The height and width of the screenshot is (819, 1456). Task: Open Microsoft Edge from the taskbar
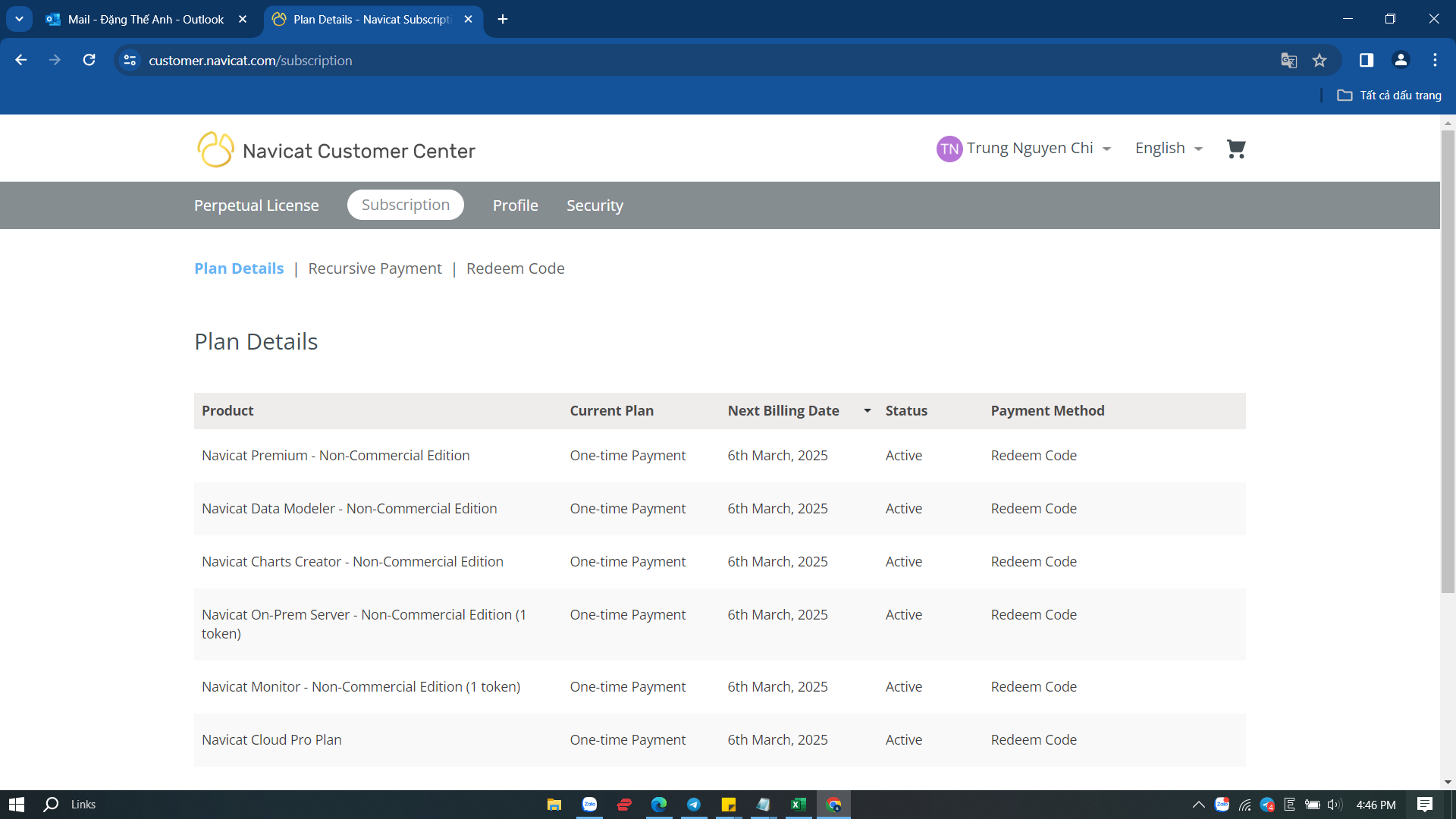pyautogui.click(x=659, y=805)
